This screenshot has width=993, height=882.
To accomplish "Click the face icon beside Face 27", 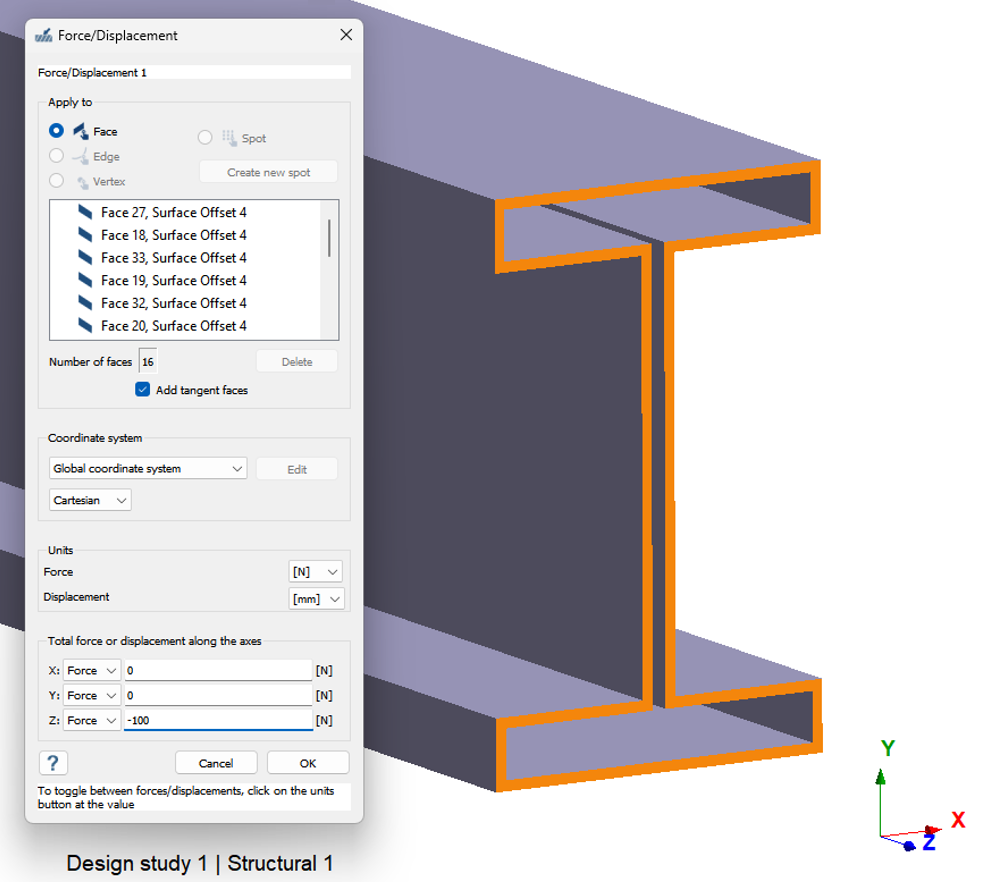I will point(86,212).
